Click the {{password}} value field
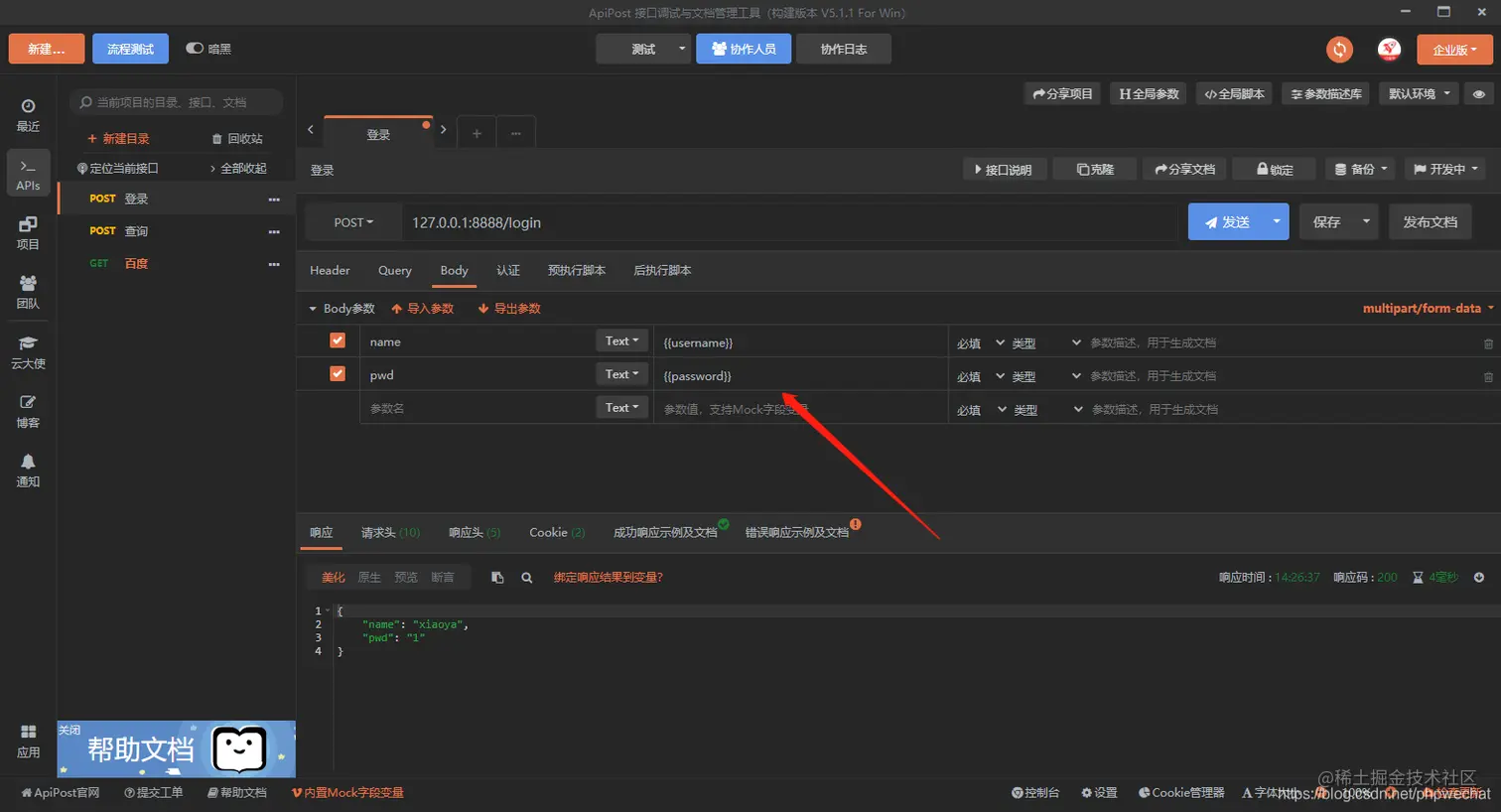Image resolution: width=1501 pixels, height=812 pixels. point(800,376)
